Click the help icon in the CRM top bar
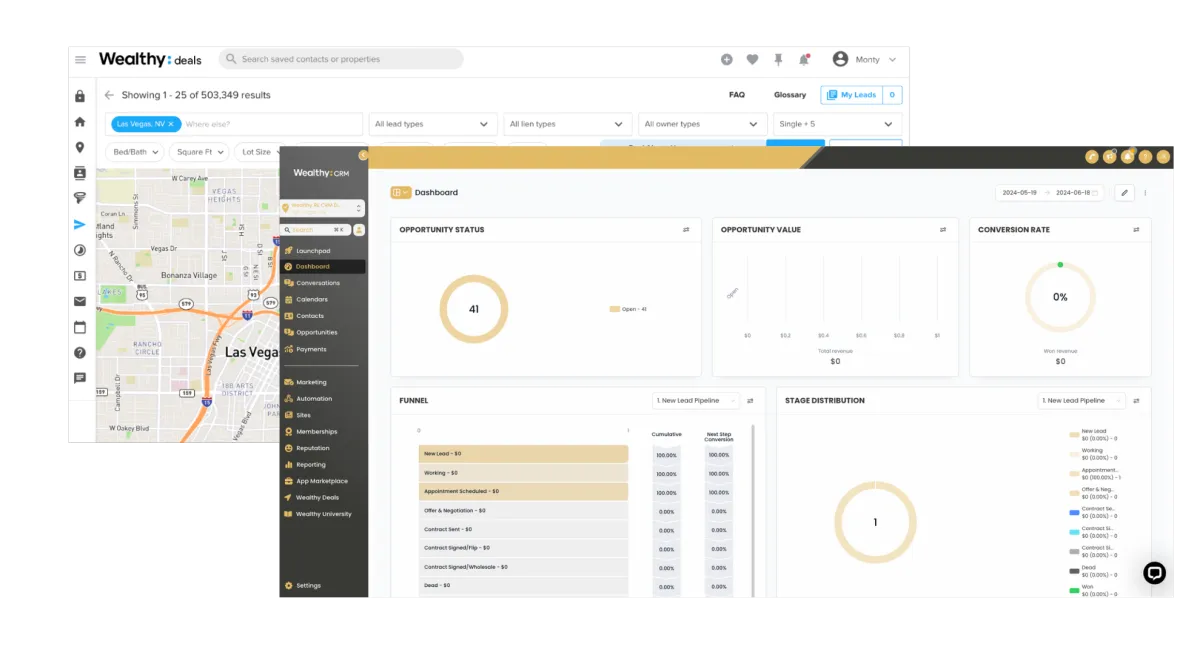Image resolution: width=1200 pixels, height=650 pixels. (1146, 156)
